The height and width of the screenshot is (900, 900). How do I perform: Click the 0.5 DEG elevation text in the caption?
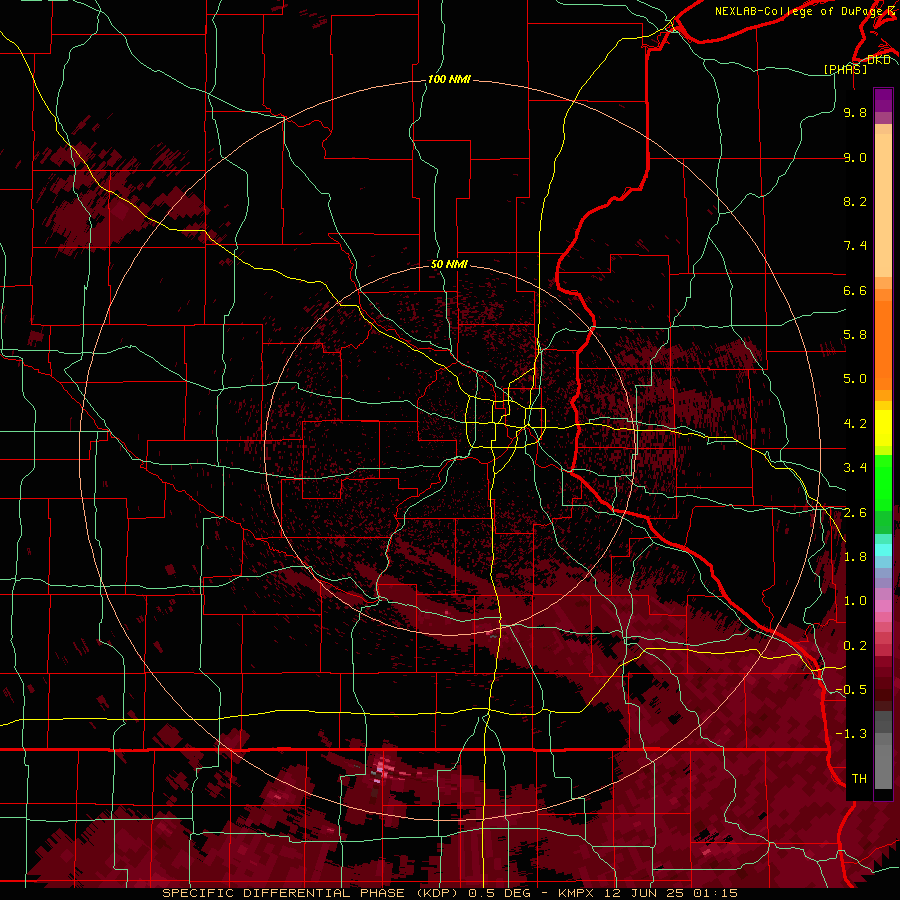tap(500, 893)
